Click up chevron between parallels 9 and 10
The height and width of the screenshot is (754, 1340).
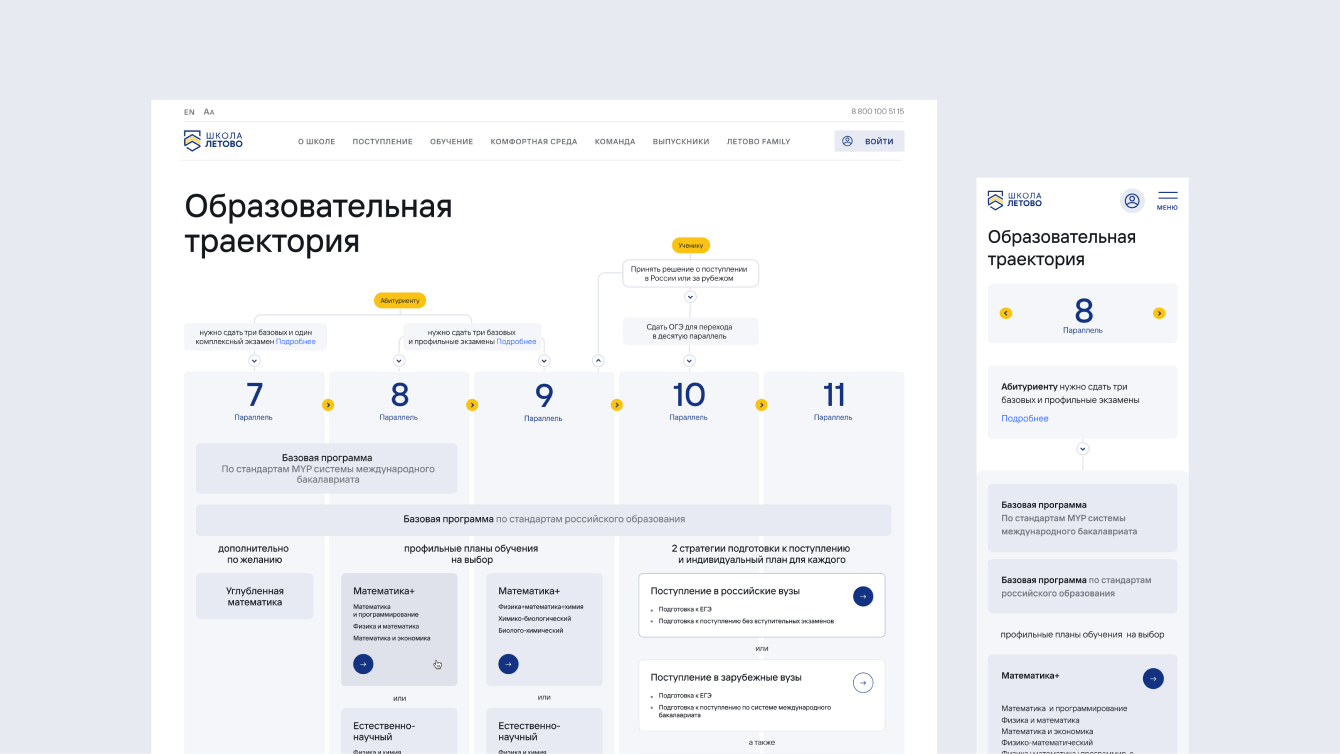pos(598,361)
